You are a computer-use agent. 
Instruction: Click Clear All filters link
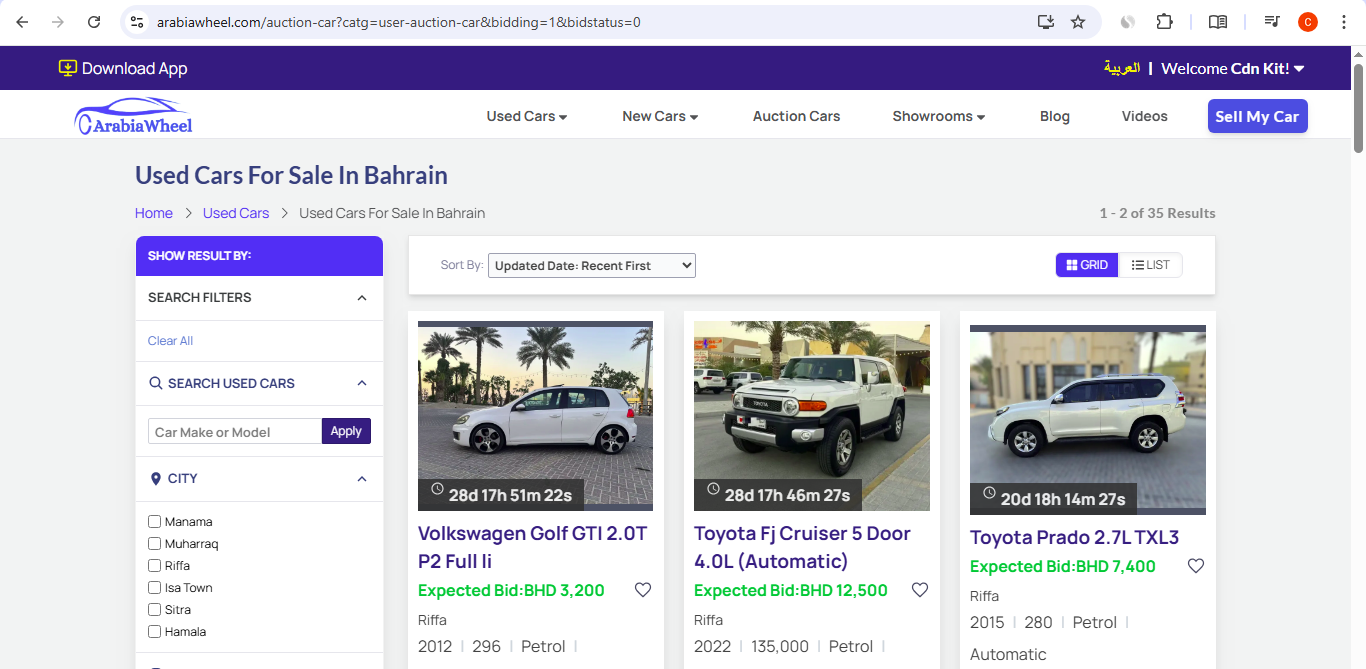[170, 341]
